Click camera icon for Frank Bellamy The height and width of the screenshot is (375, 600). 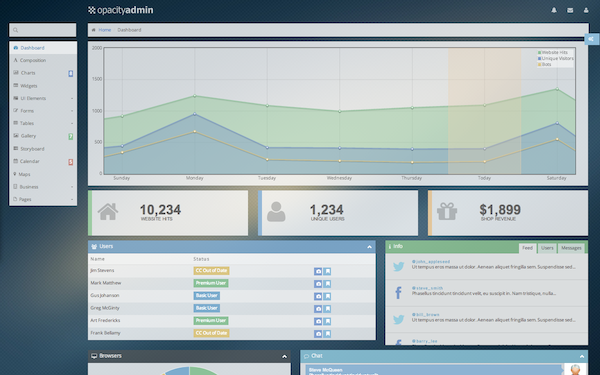pos(318,334)
